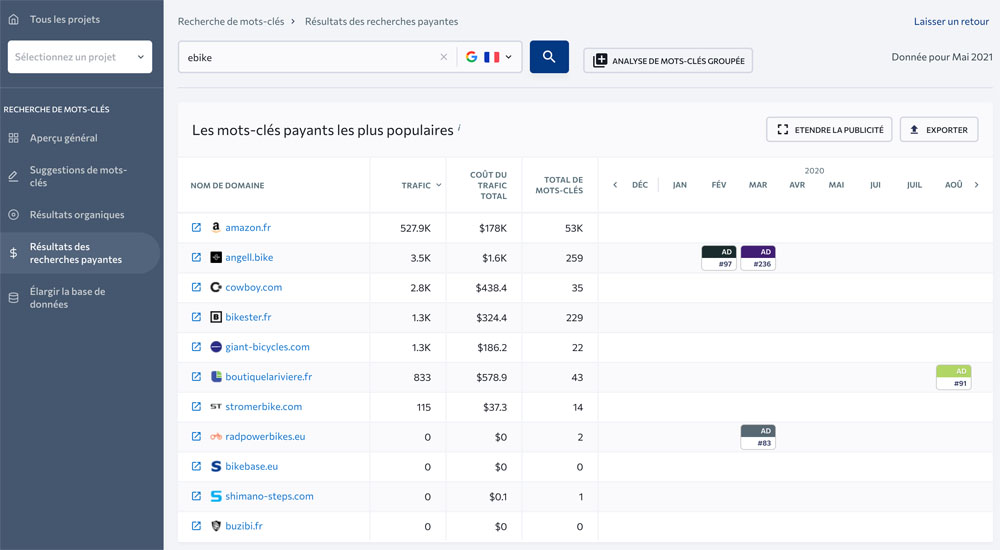The height and width of the screenshot is (550, 1000).
Task: Click the bikester.fr domain link
Action: pyautogui.click(x=248, y=317)
